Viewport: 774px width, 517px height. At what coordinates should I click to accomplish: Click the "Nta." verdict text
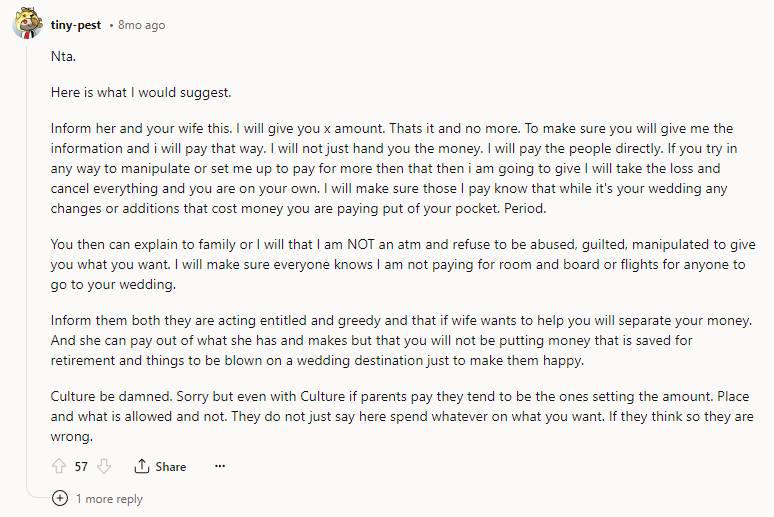click(x=63, y=59)
